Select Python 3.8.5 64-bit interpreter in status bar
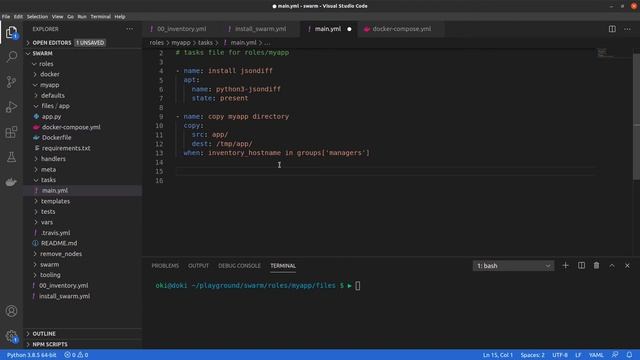The image size is (640, 360). click(31, 355)
